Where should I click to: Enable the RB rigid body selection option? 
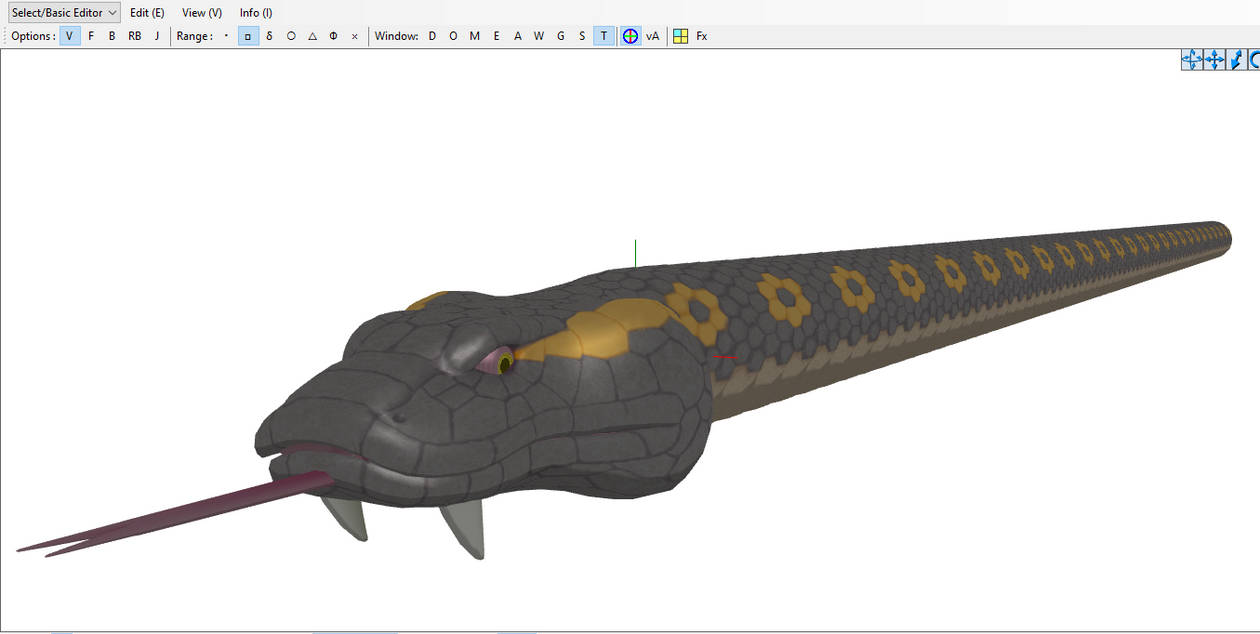tap(133, 35)
